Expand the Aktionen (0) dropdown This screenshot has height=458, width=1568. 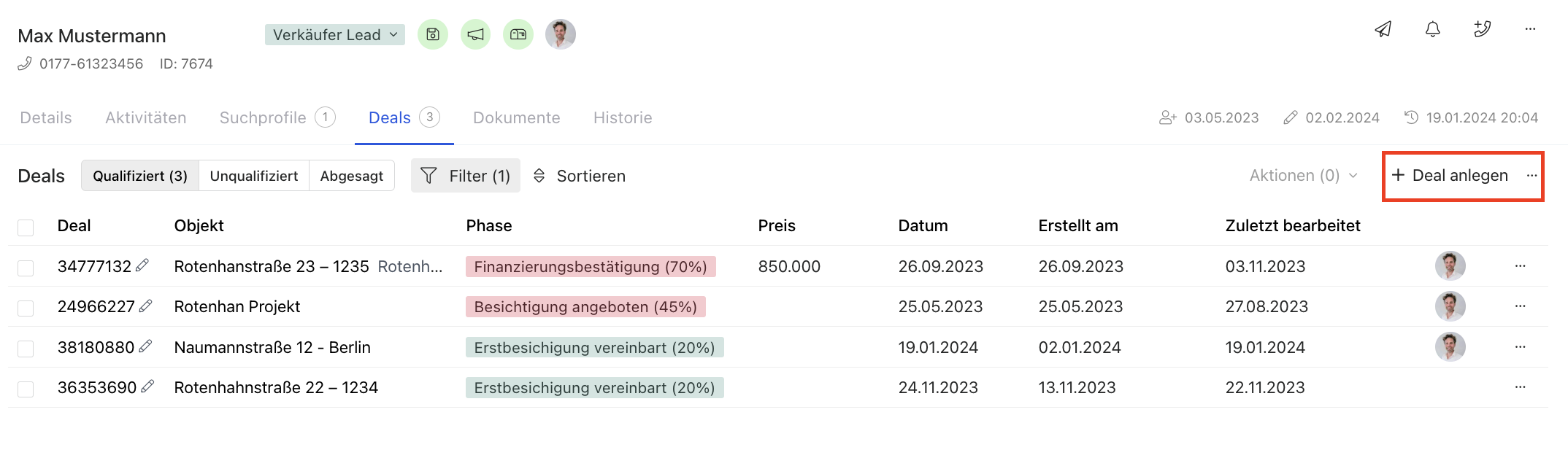coord(1303,176)
